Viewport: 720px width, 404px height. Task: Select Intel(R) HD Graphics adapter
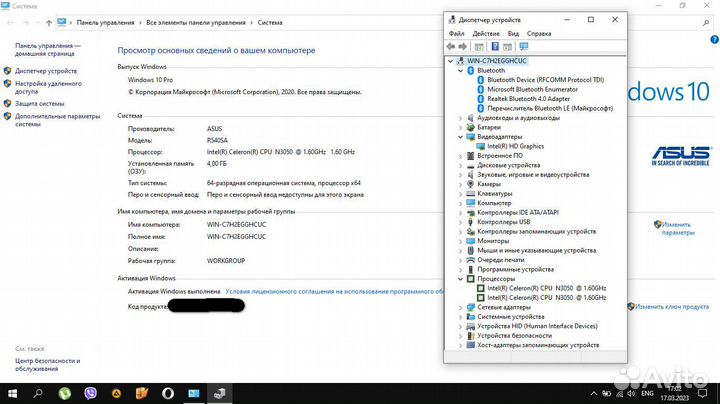(x=515, y=146)
